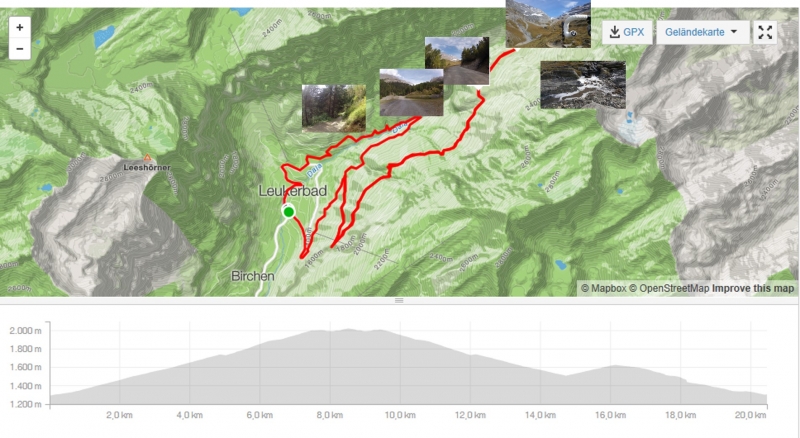Click the green start point marker
Screen dimensions: 800x438
[289, 212]
